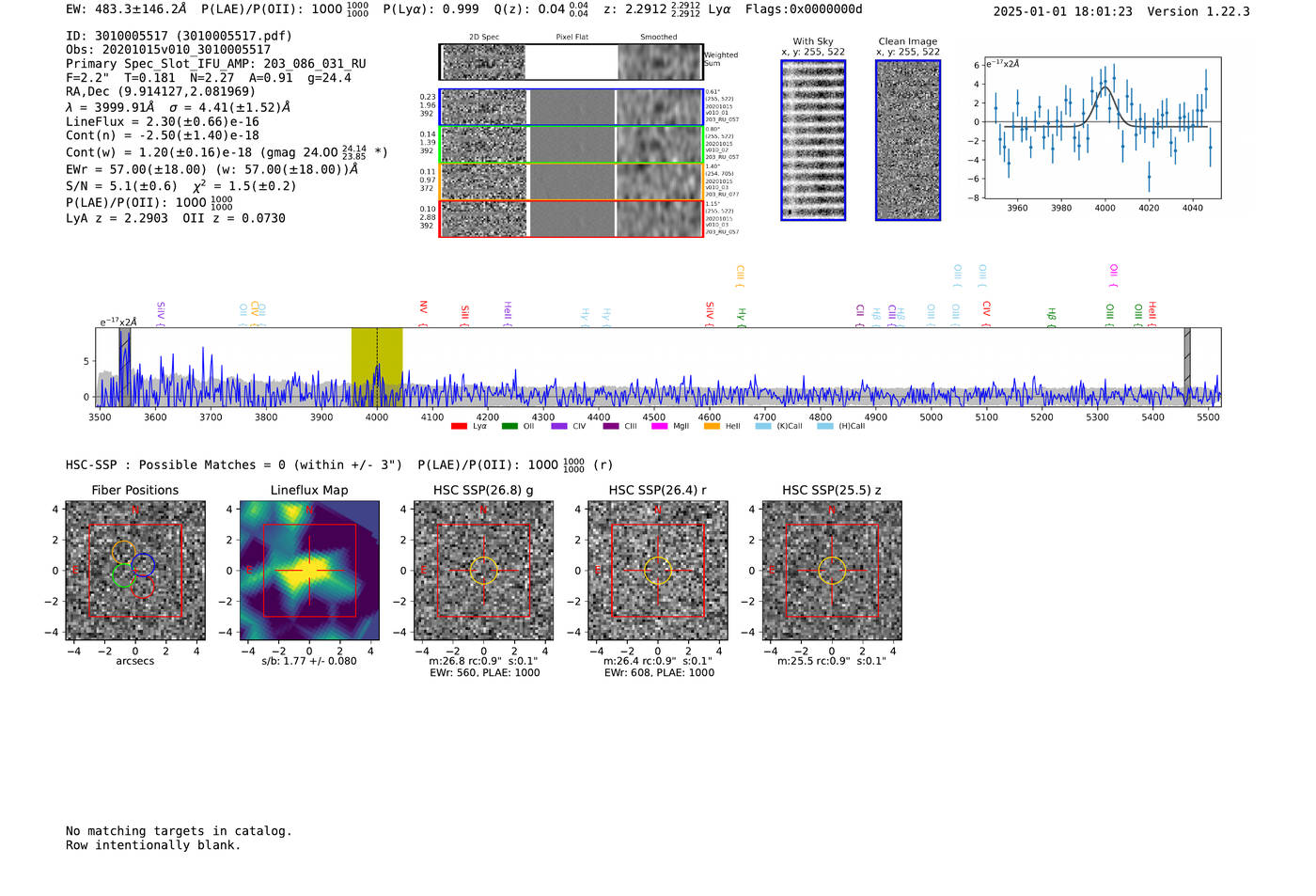Viewport: 1316px width, 896px height.
Task: Click the green OII legend swatch
Action: (509, 426)
